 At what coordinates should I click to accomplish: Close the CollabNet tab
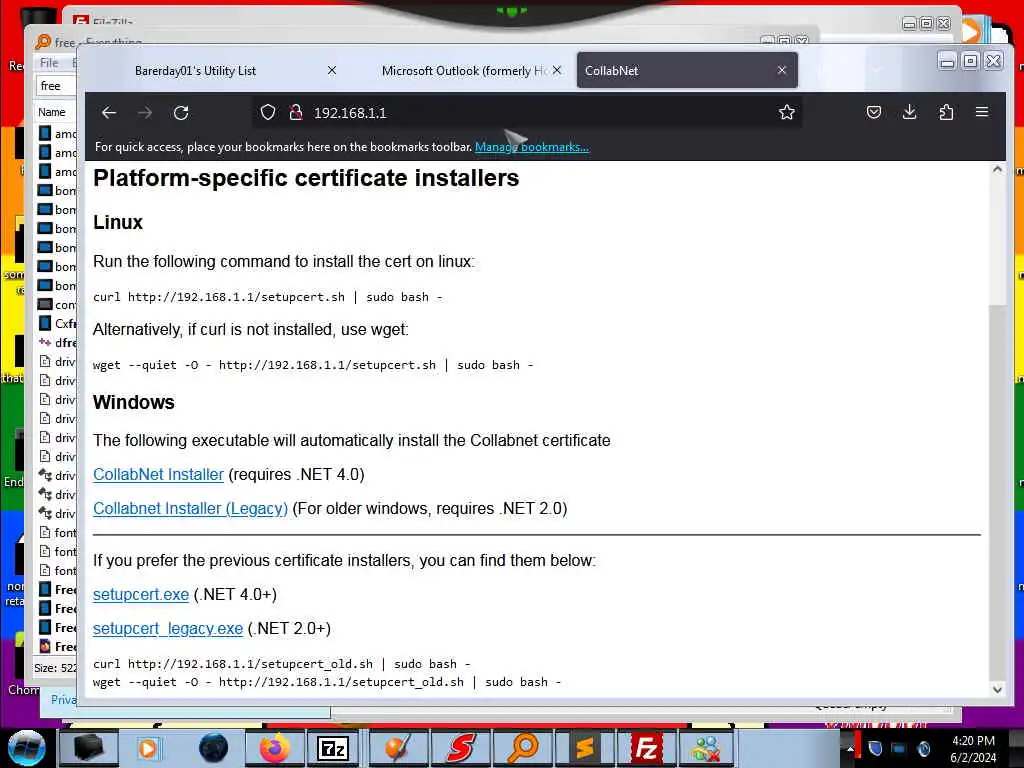pos(782,70)
